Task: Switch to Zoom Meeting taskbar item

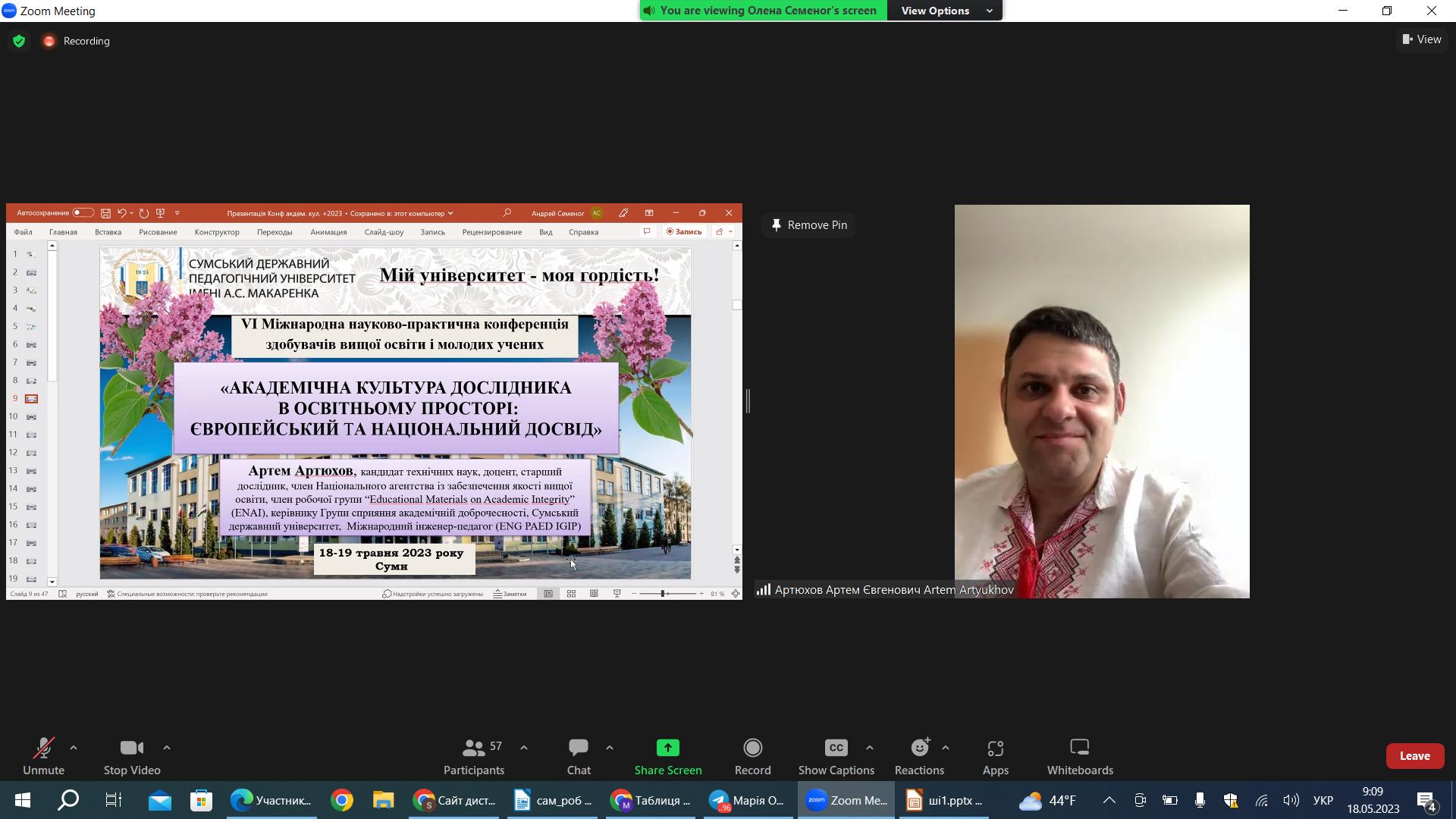Action: [846, 801]
